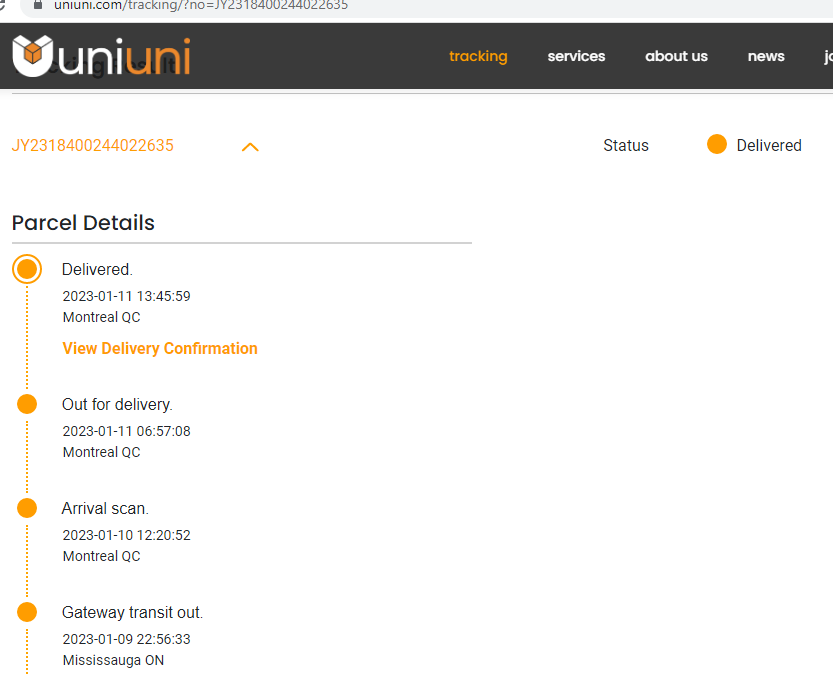Click the lock icon in address bar
The width and height of the screenshot is (833, 675).
[x=38, y=5]
